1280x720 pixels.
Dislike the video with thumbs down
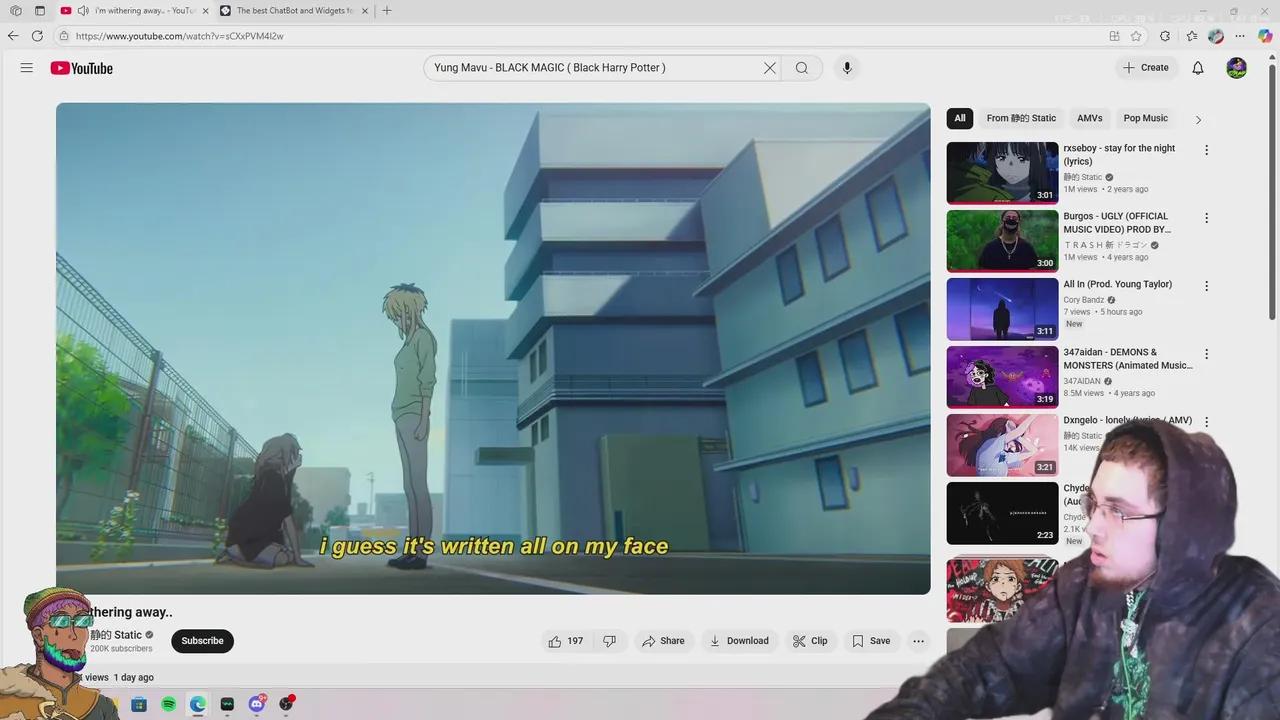click(x=609, y=641)
